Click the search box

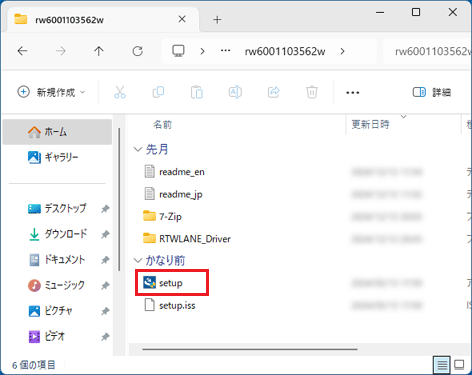428,51
